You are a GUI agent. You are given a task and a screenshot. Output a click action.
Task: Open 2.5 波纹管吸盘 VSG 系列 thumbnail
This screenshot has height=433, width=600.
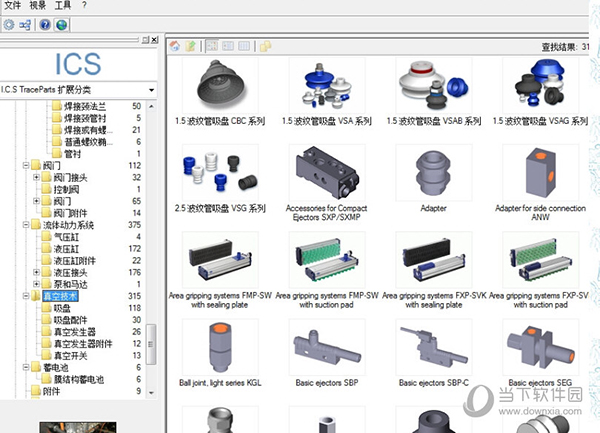220,173
